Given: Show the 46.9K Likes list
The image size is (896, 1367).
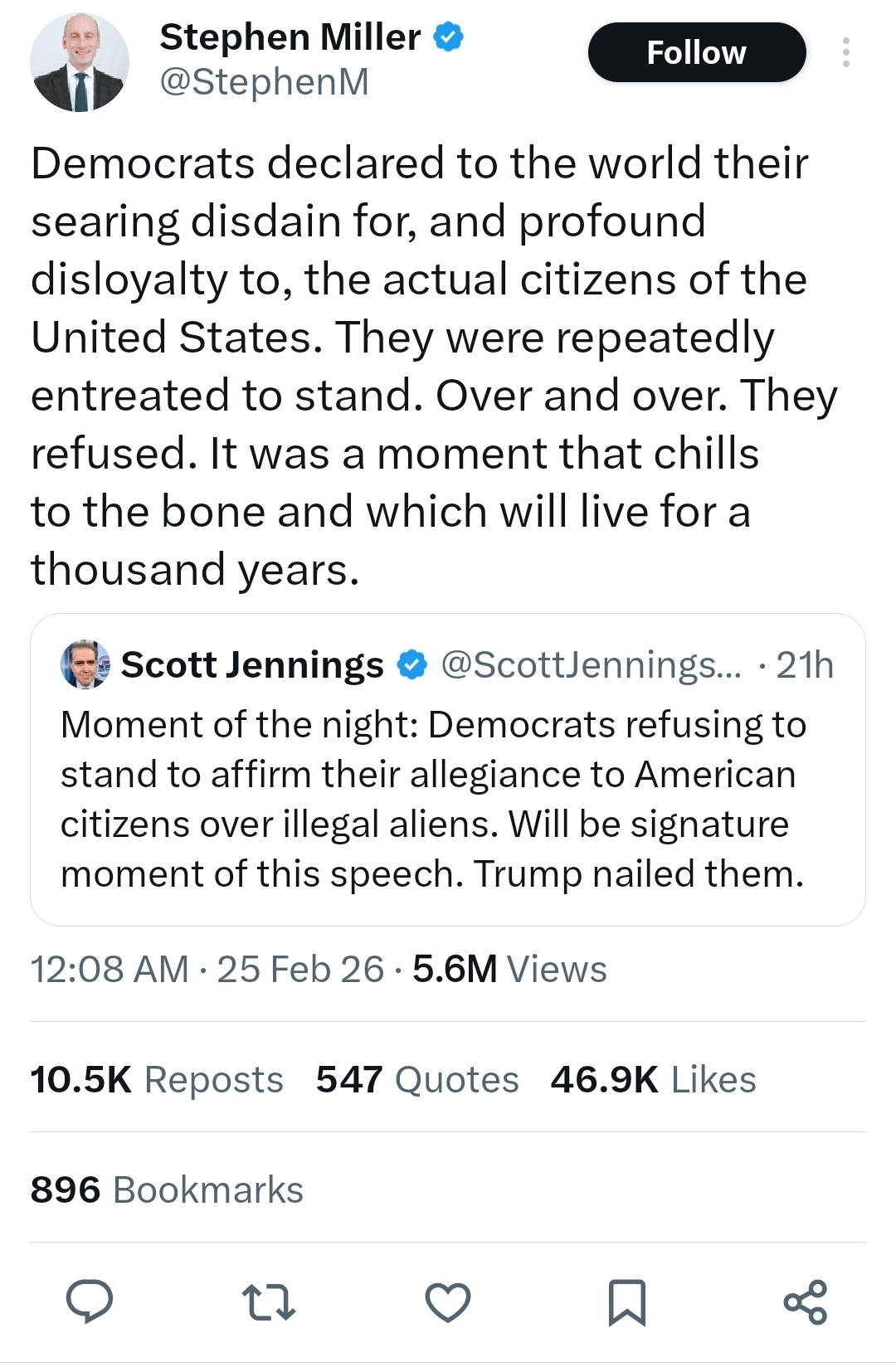Looking at the screenshot, I should 653,1079.
